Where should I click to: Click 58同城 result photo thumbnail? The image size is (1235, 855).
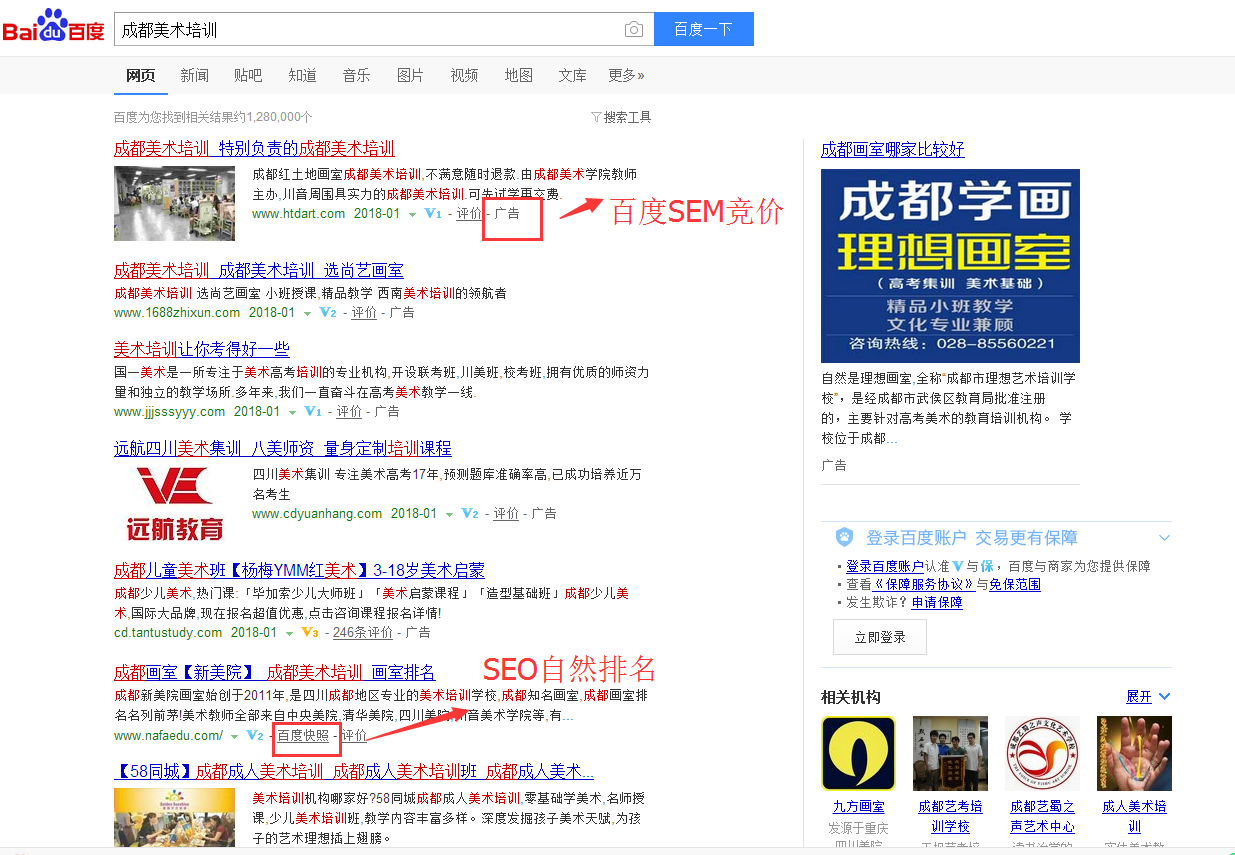(175, 819)
